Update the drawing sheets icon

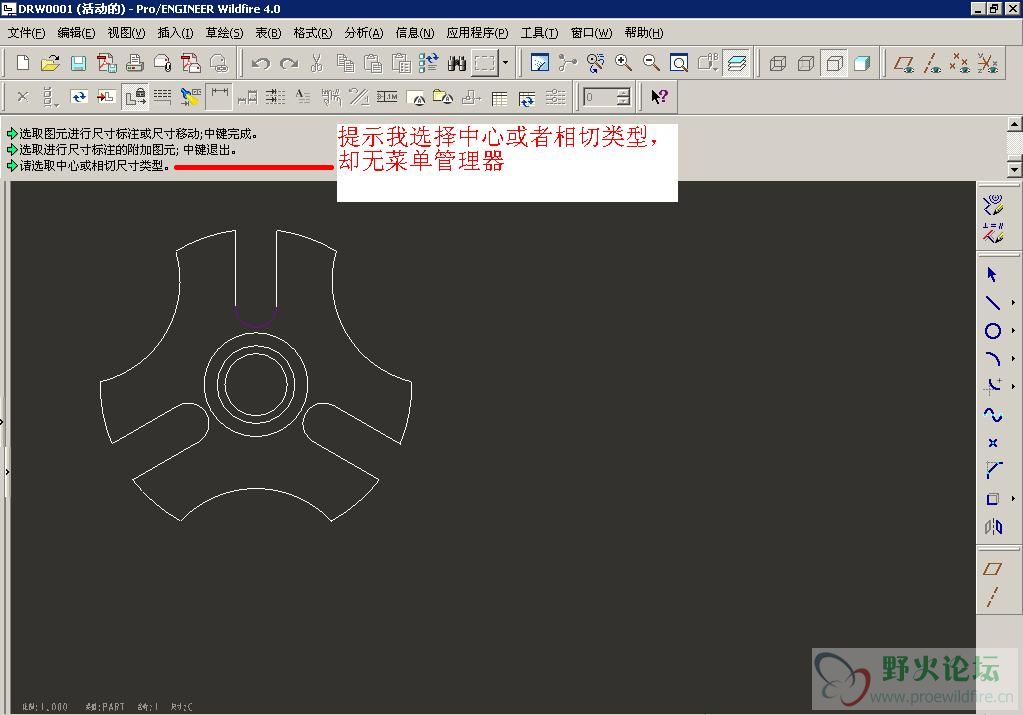pos(78,97)
